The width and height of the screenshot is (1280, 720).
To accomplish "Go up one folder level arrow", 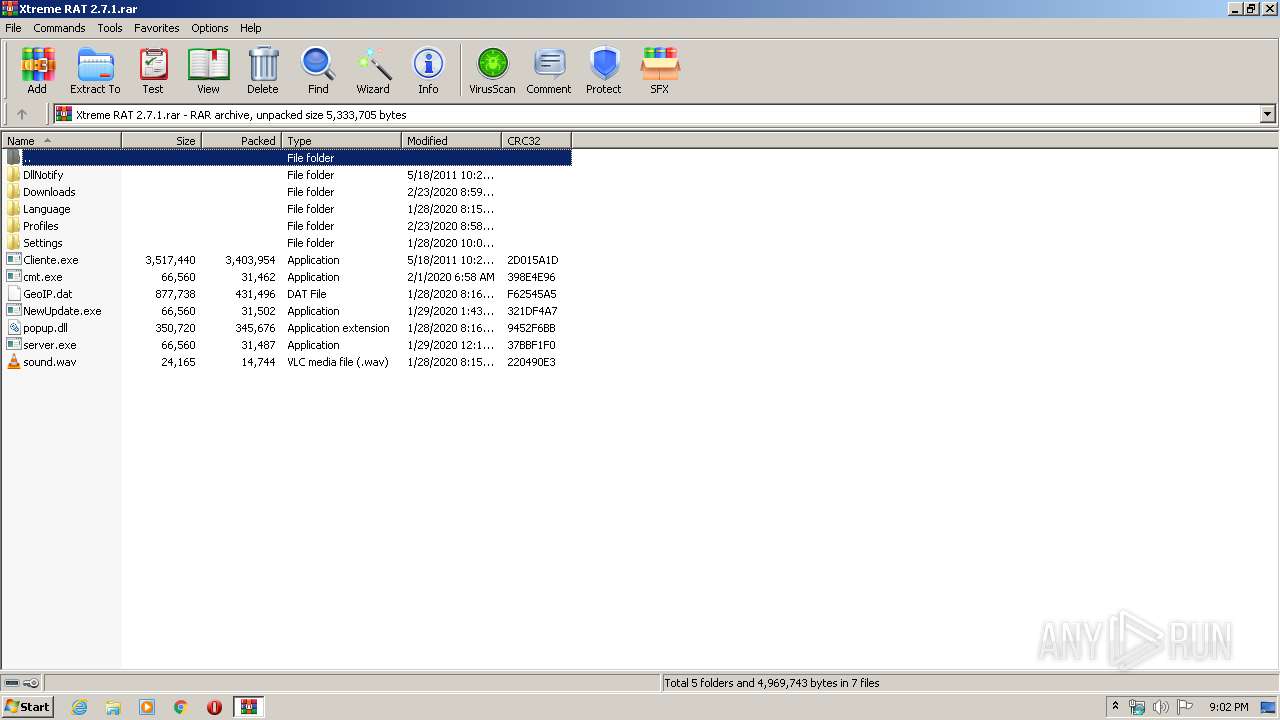I will tap(22, 114).
